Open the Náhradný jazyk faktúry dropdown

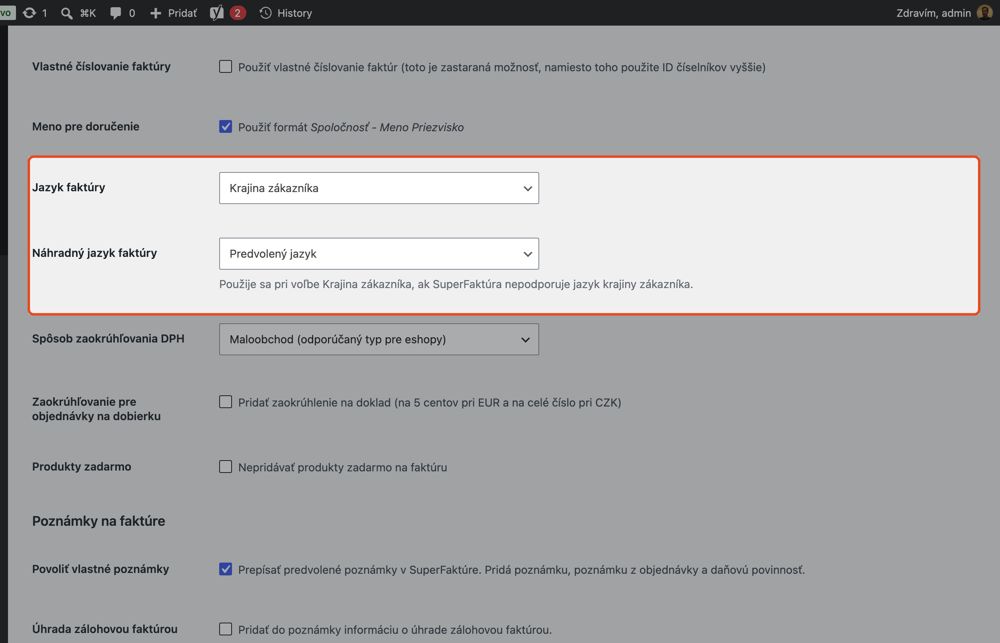[379, 254]
